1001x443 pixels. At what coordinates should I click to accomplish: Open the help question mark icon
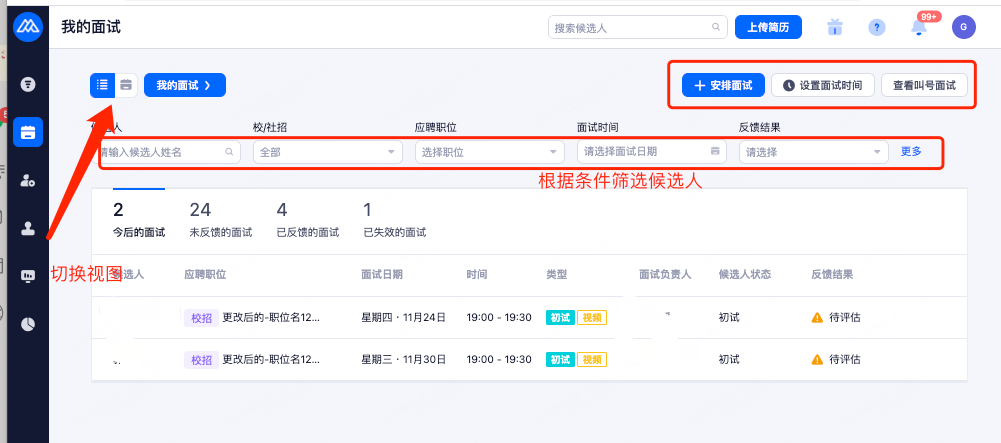point(877,27)
